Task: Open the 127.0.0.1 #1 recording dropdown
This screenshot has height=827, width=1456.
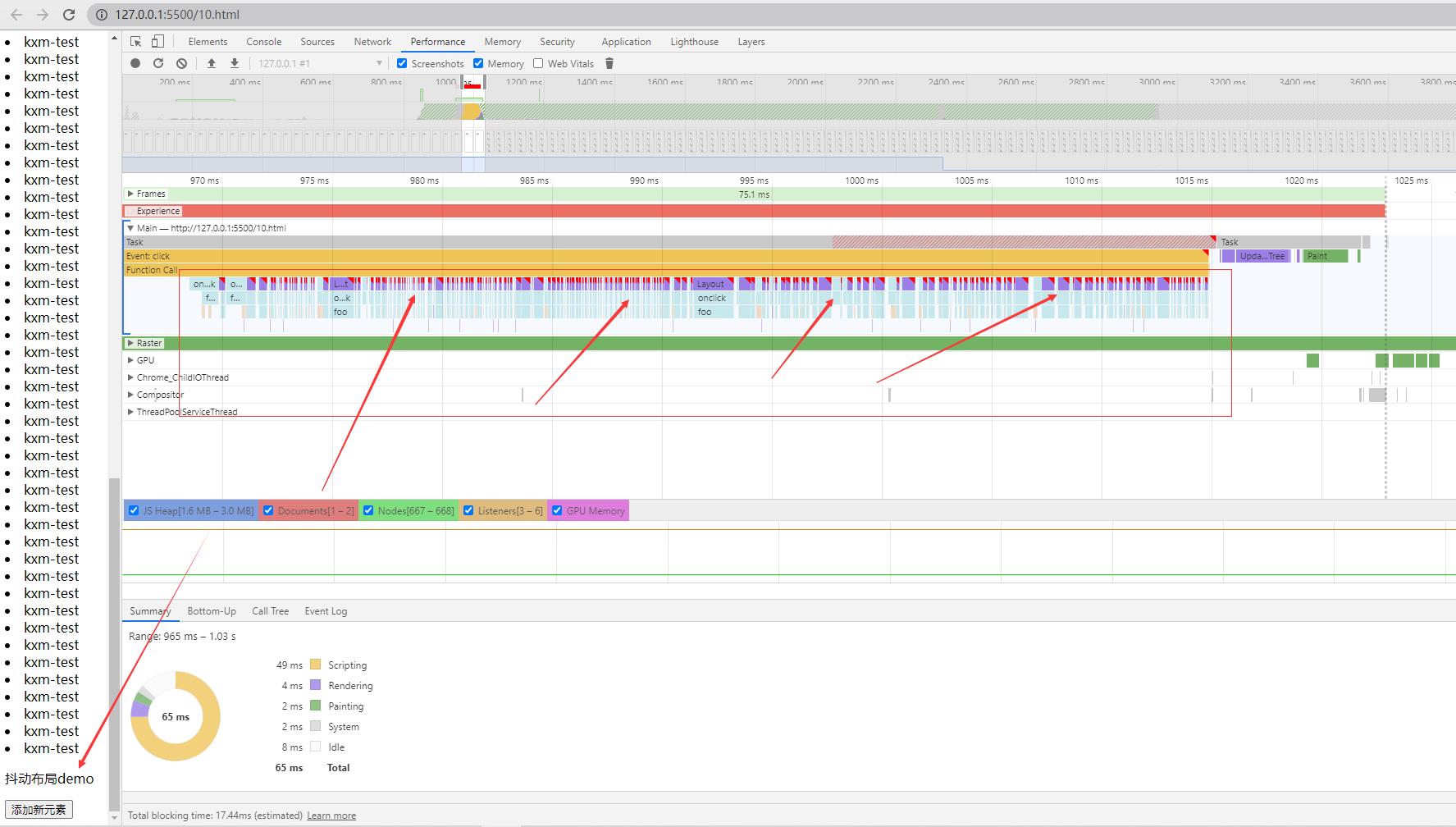Action: pos(320,63)
